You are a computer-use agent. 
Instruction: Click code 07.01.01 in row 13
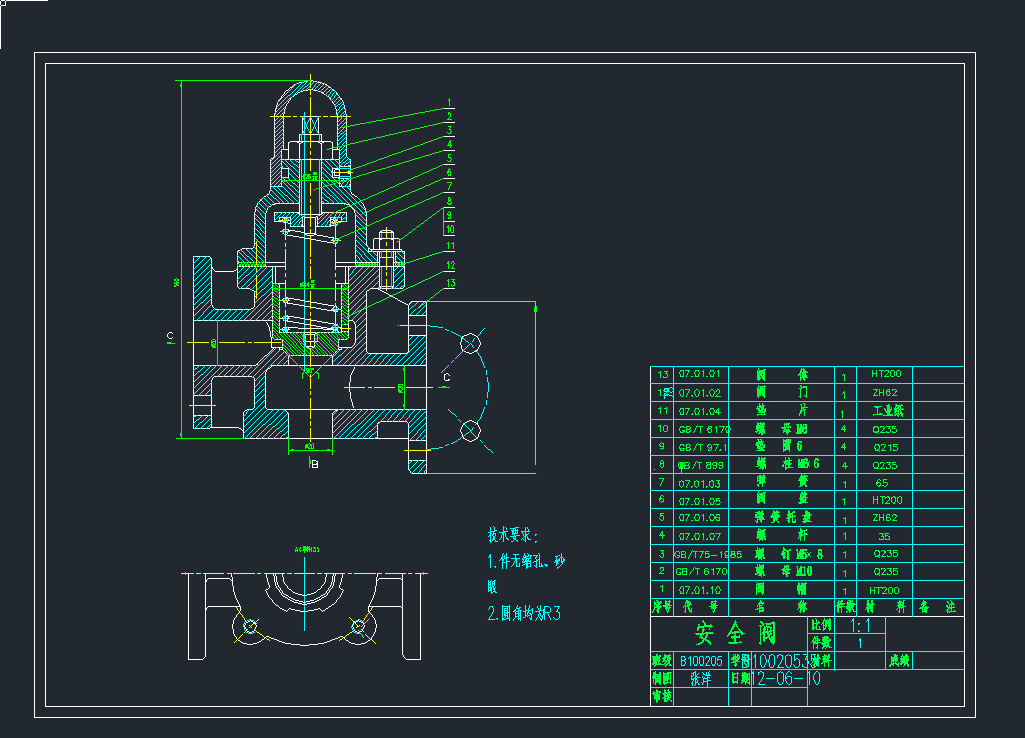699,375
